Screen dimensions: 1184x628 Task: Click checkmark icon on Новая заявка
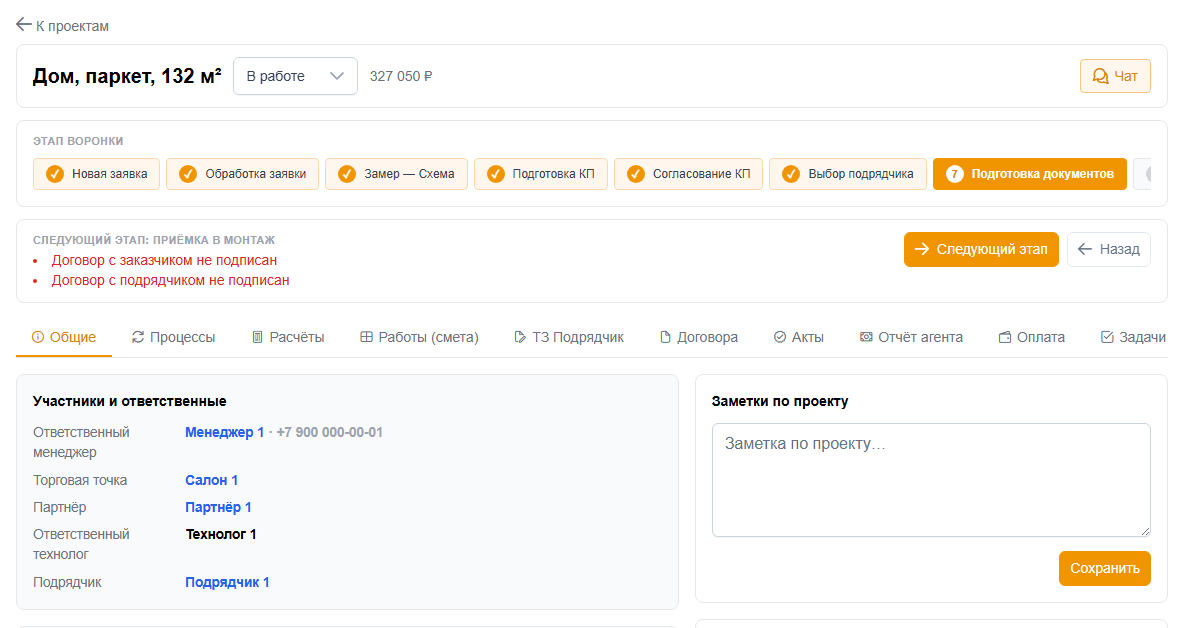(54, 174)
